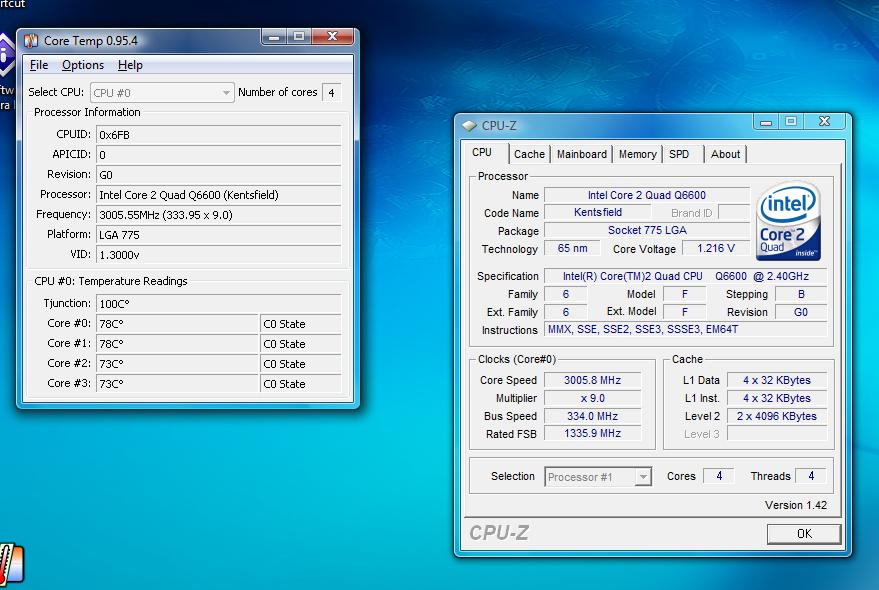Click the Tjunction field 100C°

[219, 304]
